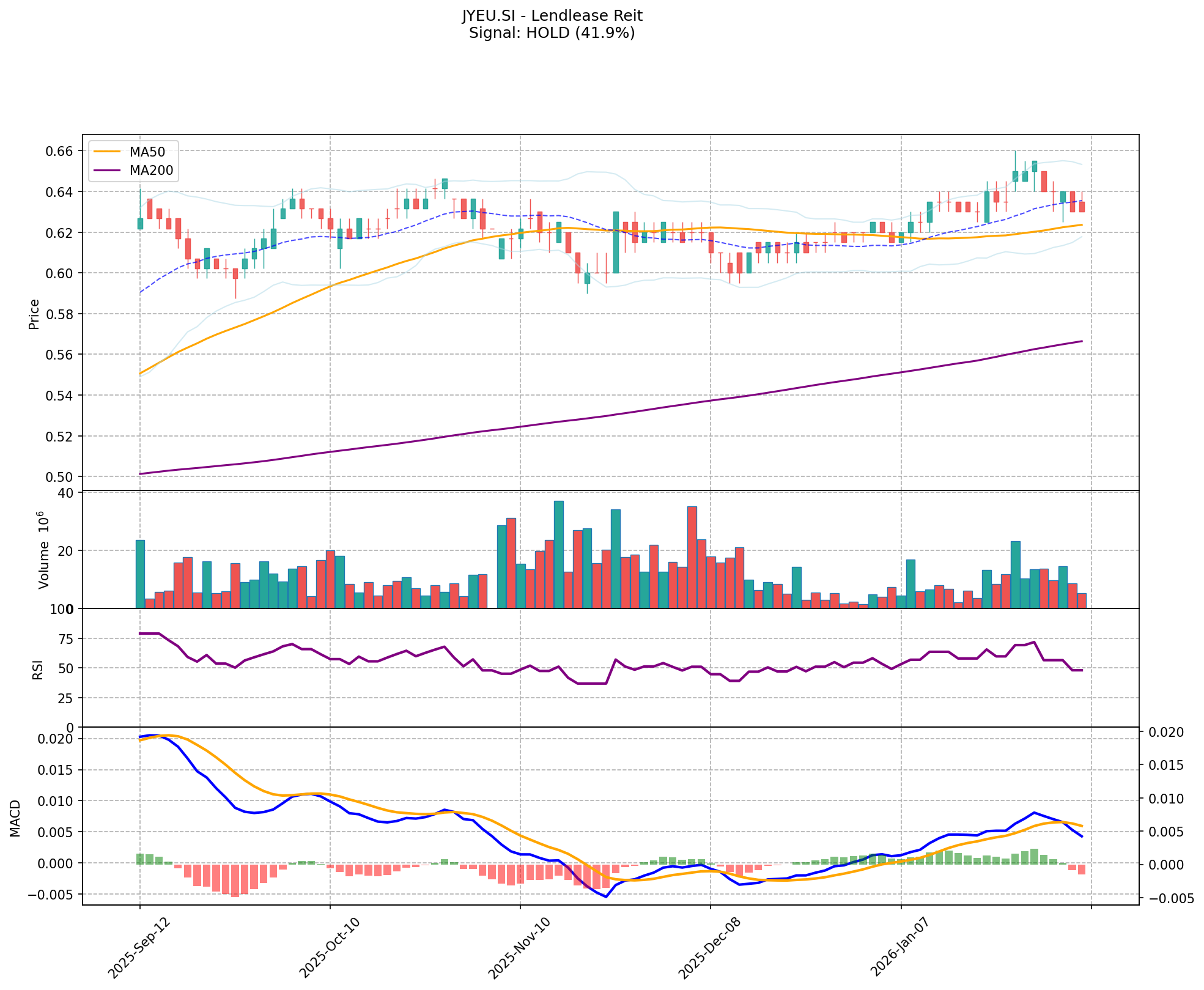The width and height of the screenshot is (1204, 990).
Task: Click the 0.66 price tick label
Action: (x=60, y=151)
